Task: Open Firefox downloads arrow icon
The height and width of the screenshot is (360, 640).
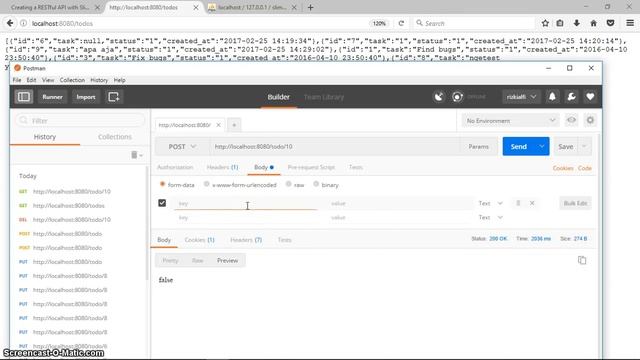Action: (x=576, y=23)
